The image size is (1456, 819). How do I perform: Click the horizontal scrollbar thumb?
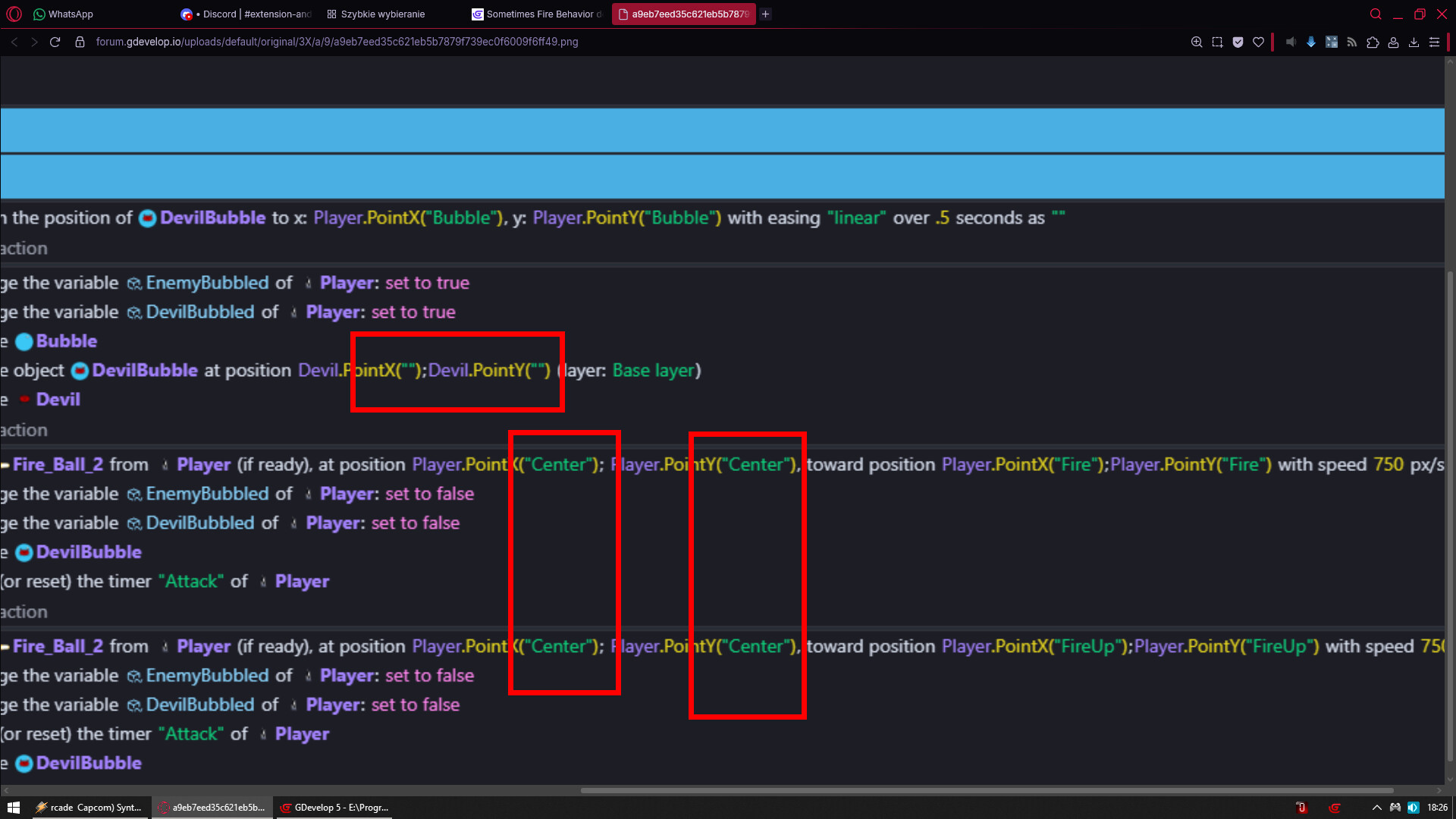pyautogui.click(x=987, y=790)
